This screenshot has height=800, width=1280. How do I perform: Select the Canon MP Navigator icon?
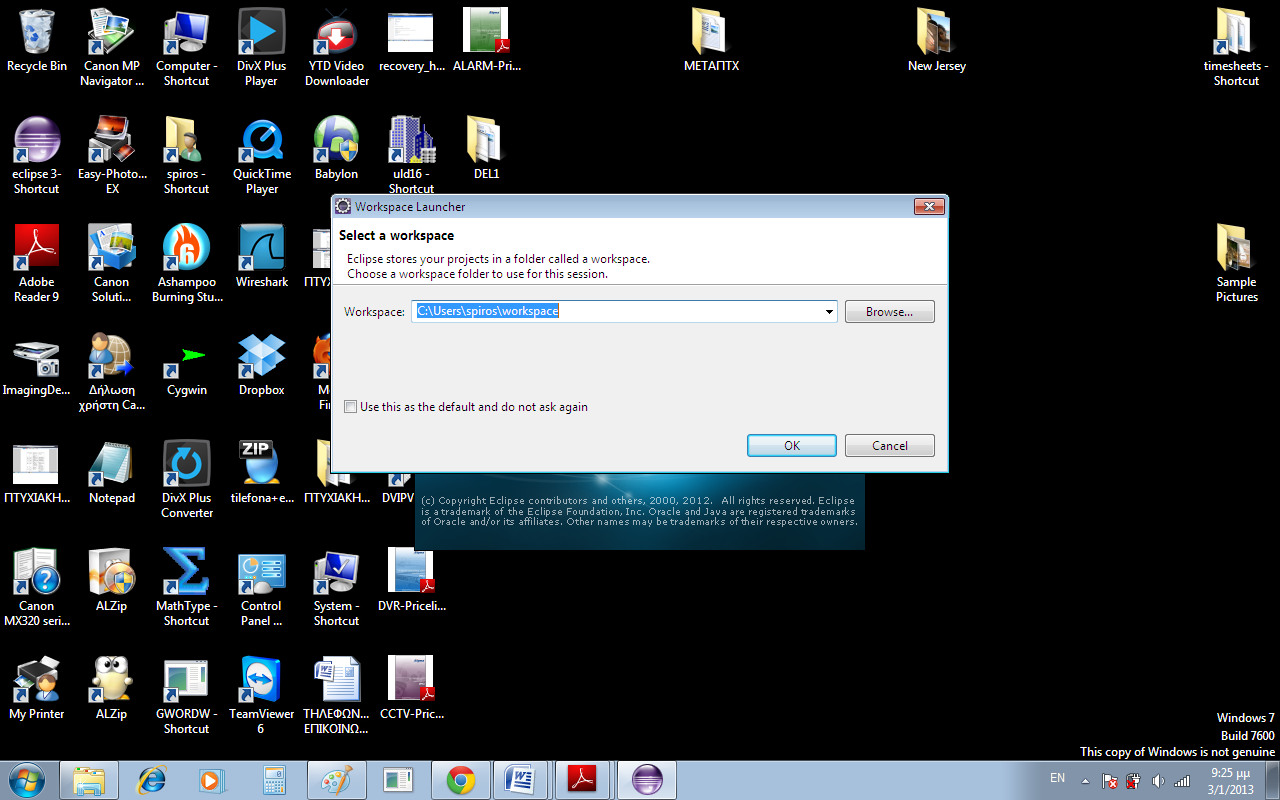tap(112, 48)
